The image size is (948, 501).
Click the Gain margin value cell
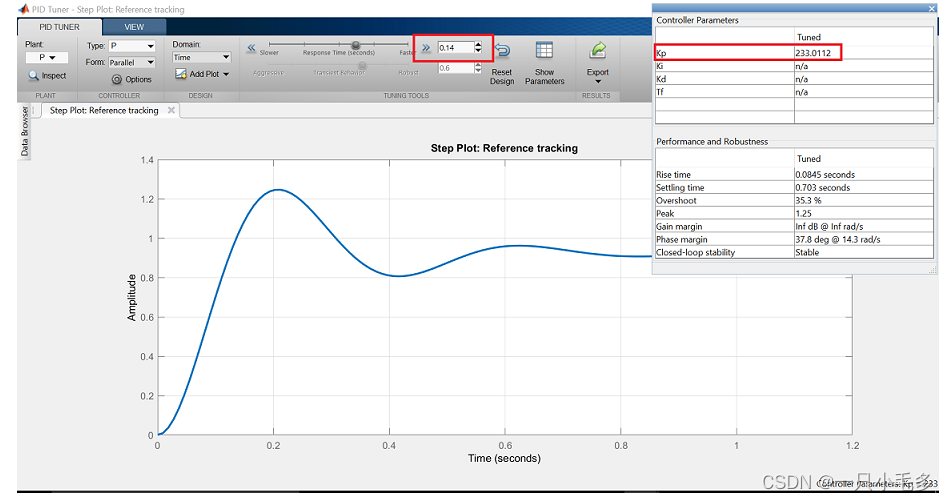(864, 227)
